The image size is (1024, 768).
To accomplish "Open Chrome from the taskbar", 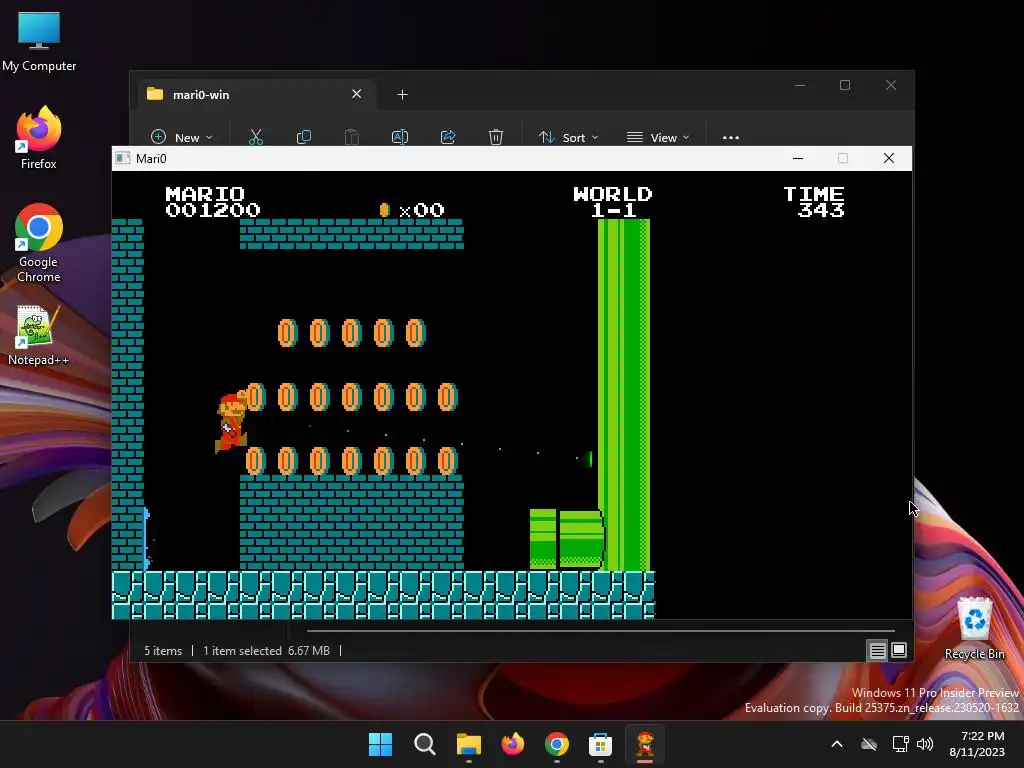I will (x=557, y=744).
